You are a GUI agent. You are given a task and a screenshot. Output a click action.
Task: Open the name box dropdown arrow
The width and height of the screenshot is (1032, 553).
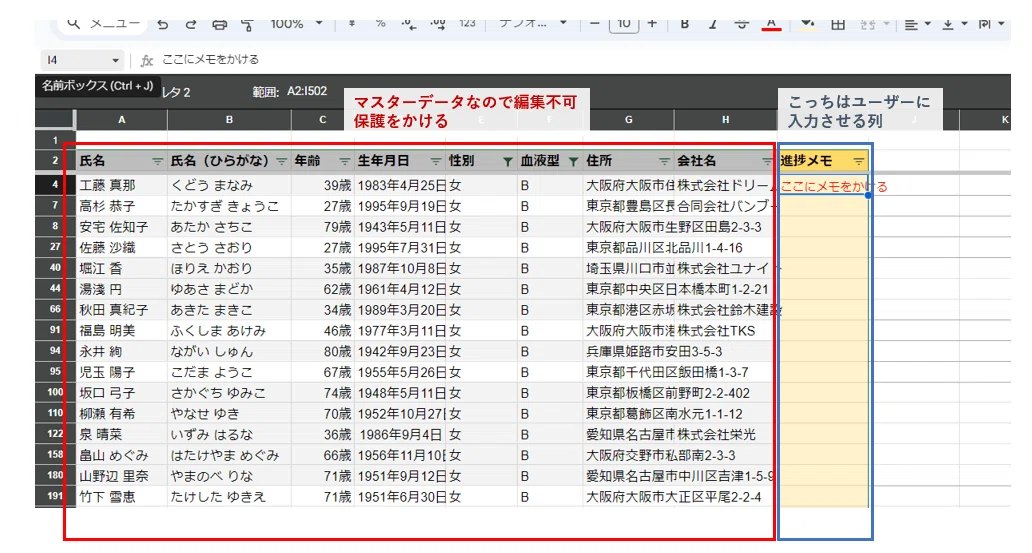tap(115, 61)
